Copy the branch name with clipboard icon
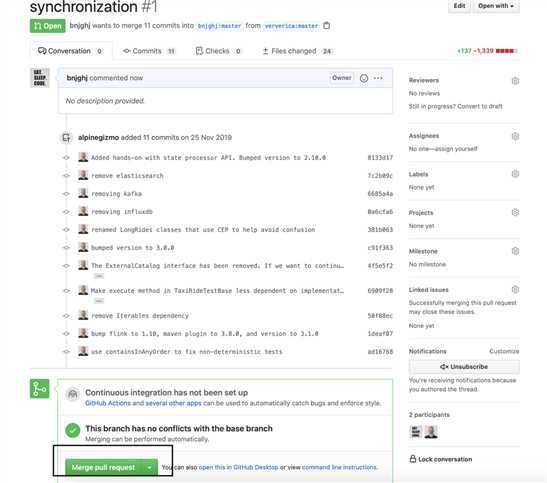Image resolution: width=547 pixels, height=483 pixels. click(327, 26)
